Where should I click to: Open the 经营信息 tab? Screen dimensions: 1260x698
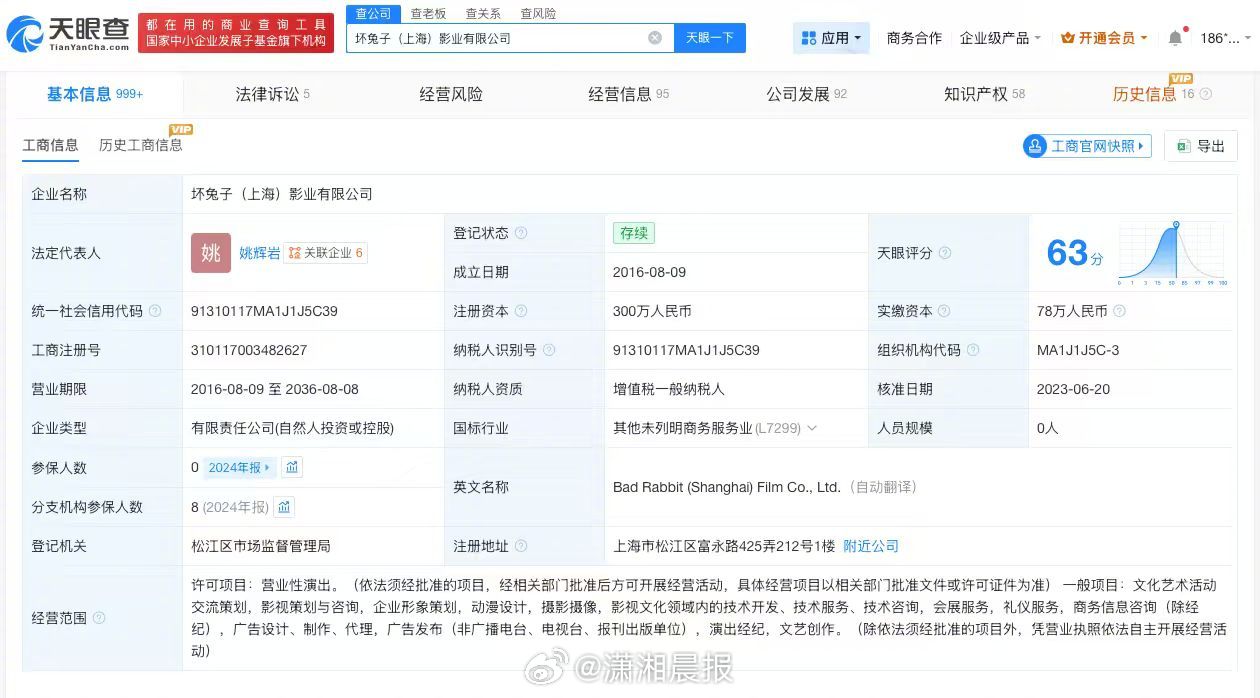[628, 94]
